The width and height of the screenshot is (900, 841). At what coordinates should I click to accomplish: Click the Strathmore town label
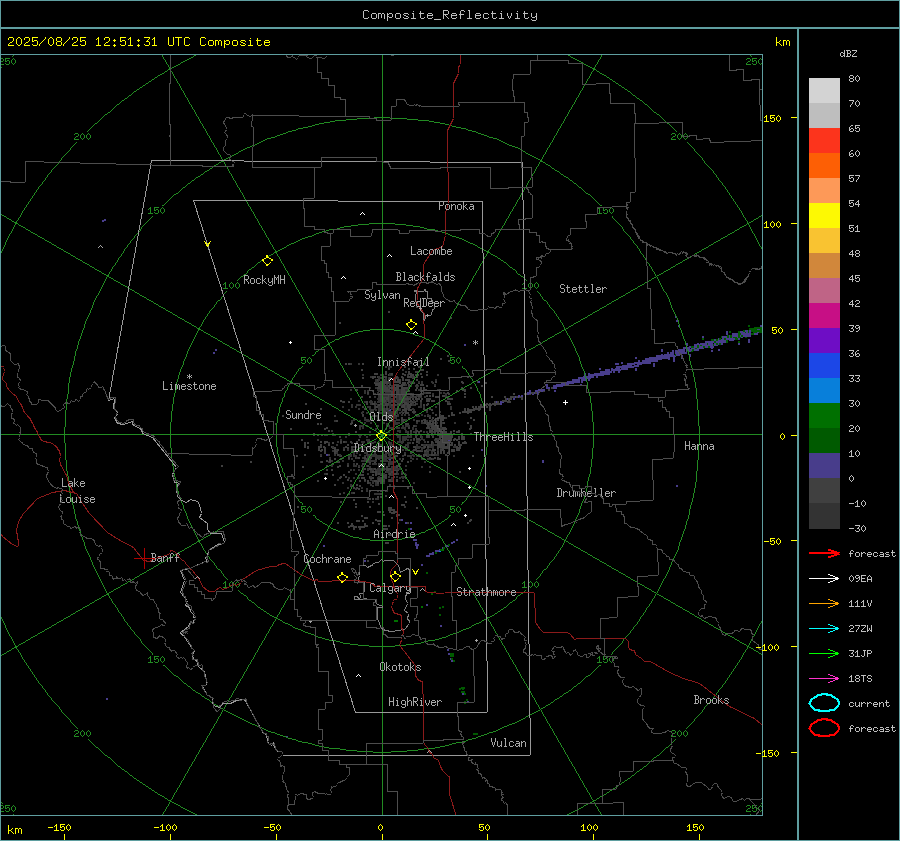point(486,592)
